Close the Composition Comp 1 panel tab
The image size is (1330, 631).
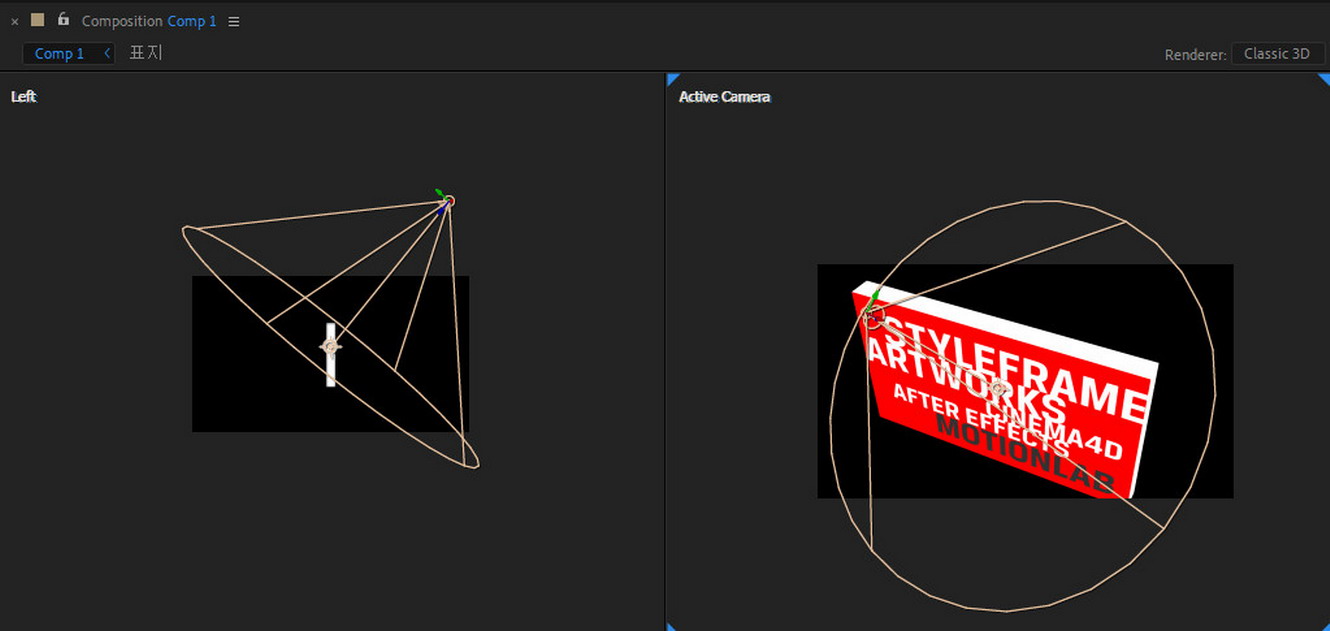14,21
